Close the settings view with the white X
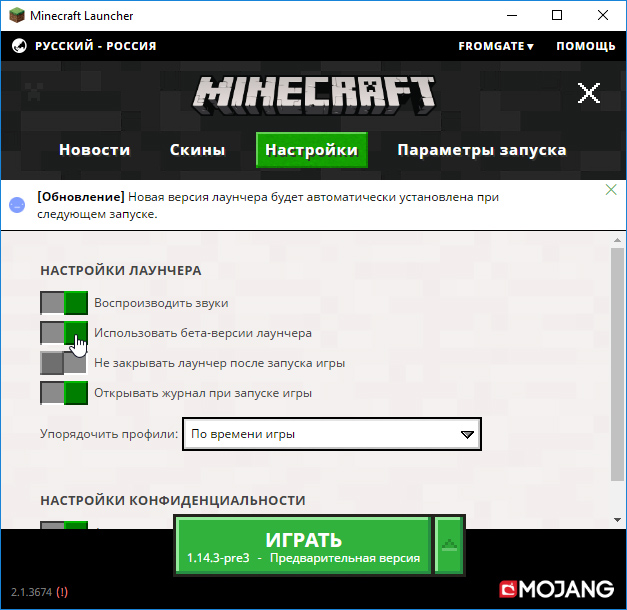Screen dimensions: 627x610 point(589,94)
